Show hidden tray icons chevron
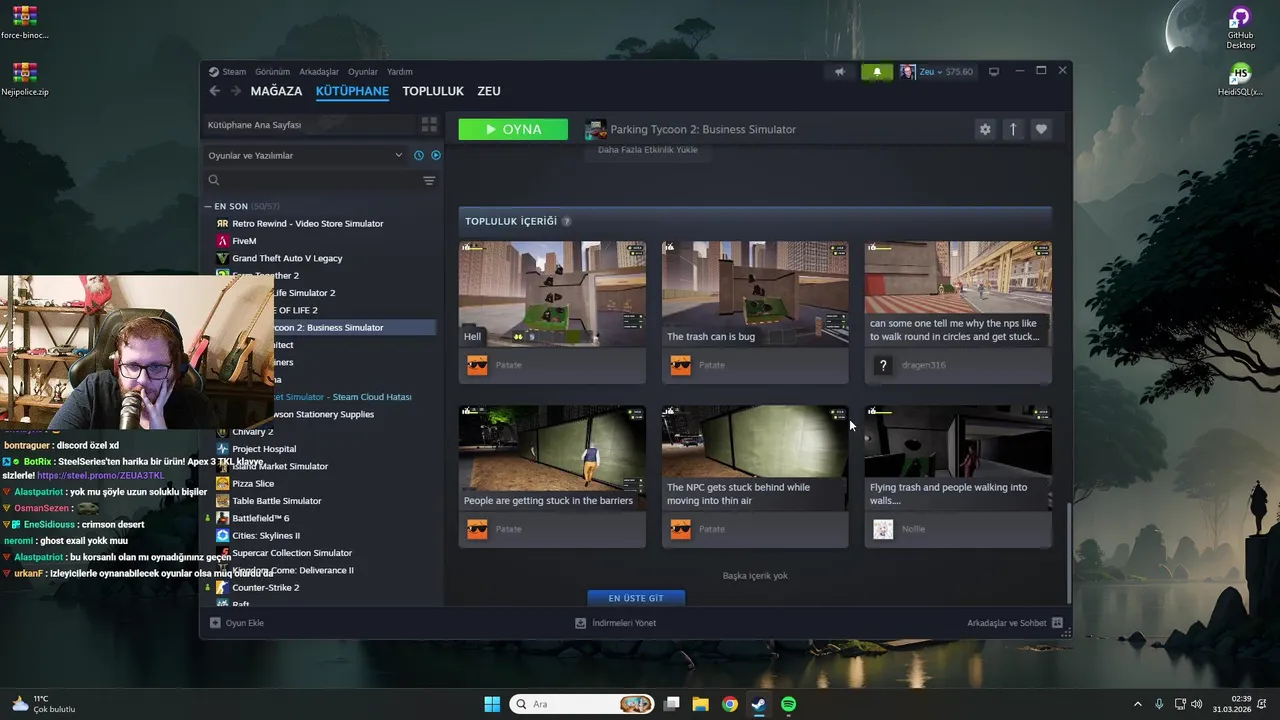This screenshot has width=1280, height=720. (x=1137, y=704)
